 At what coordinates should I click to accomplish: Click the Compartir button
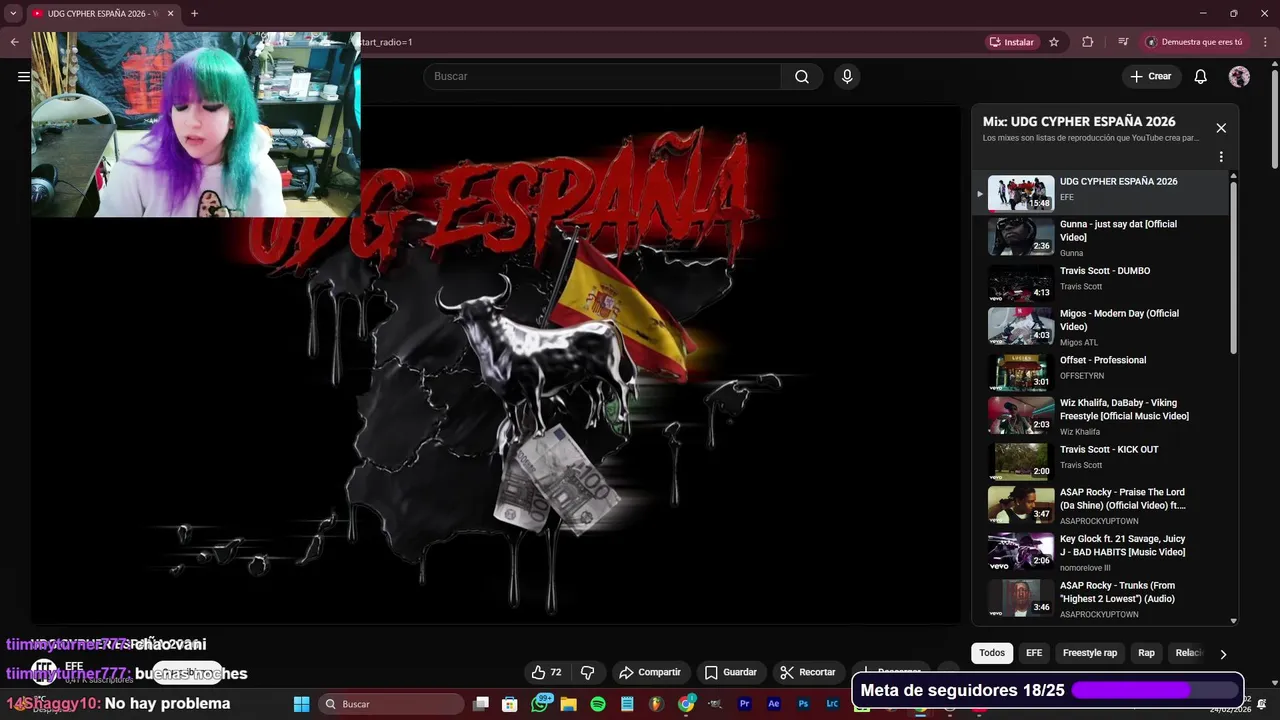(x=650, y=672)
